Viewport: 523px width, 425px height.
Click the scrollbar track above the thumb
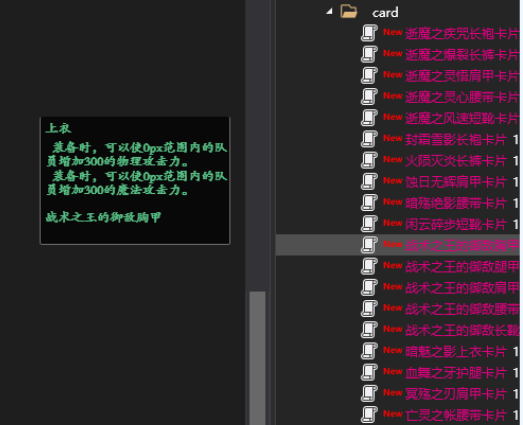tap(257, 145)
